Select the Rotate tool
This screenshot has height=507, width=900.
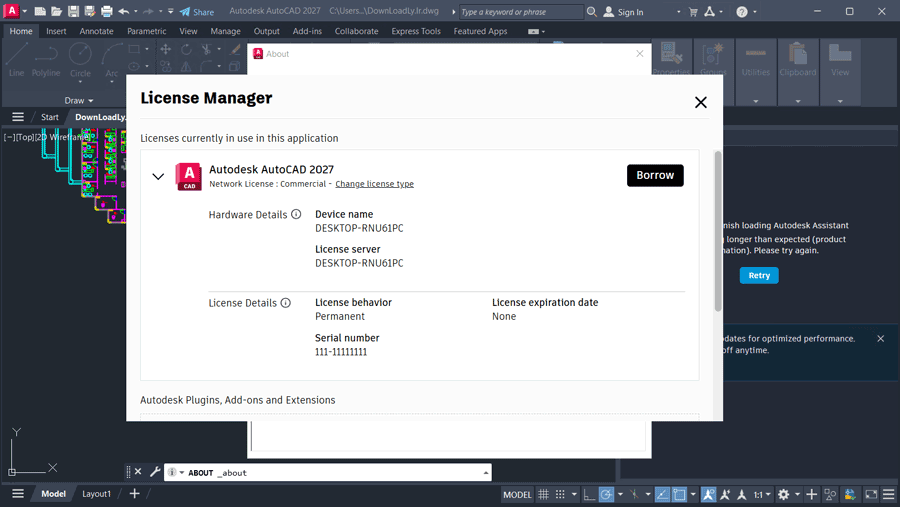point(186,49)
